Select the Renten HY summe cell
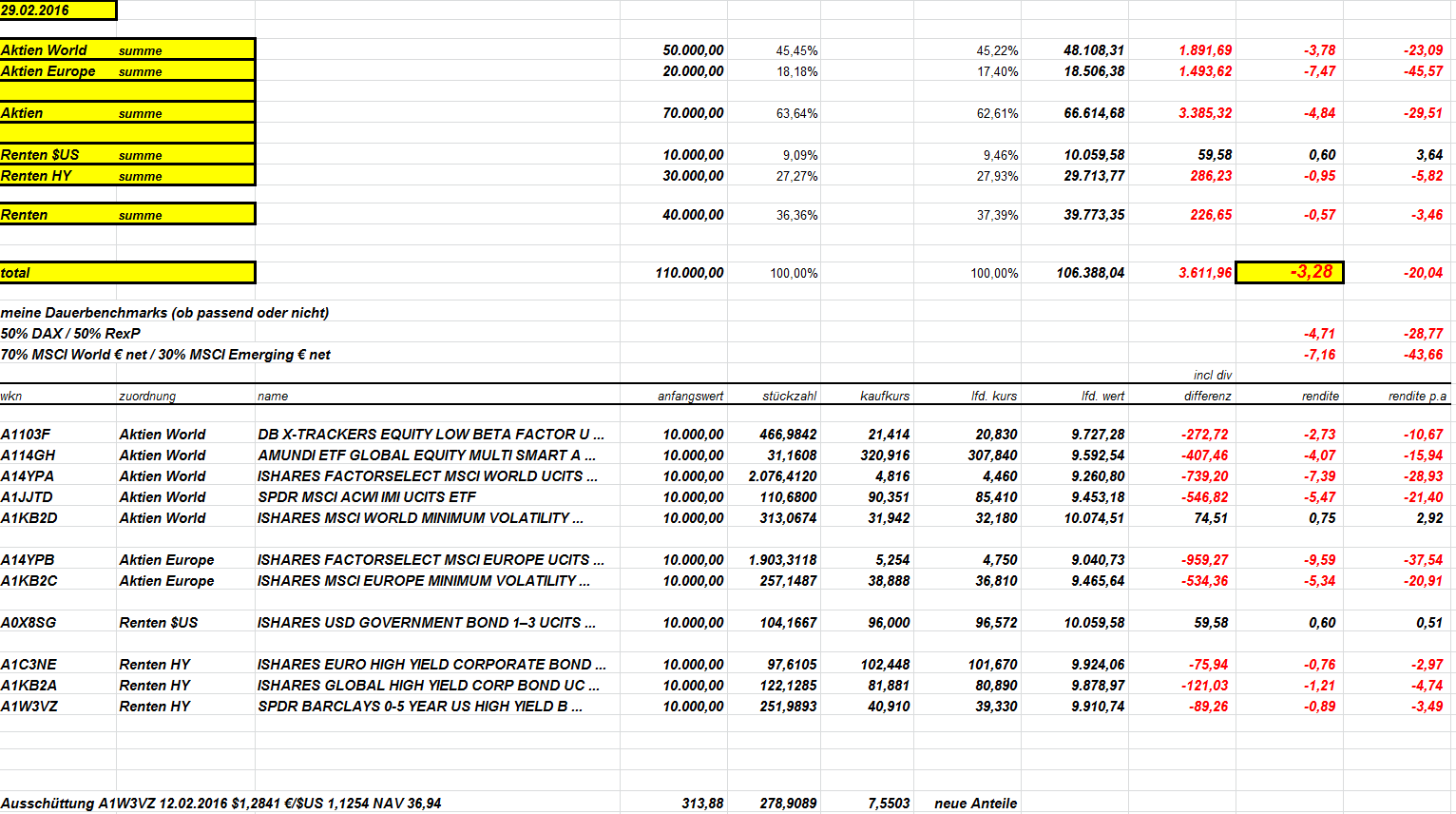The height and width of the screenshot is (814, 1456). coord(127,175)
